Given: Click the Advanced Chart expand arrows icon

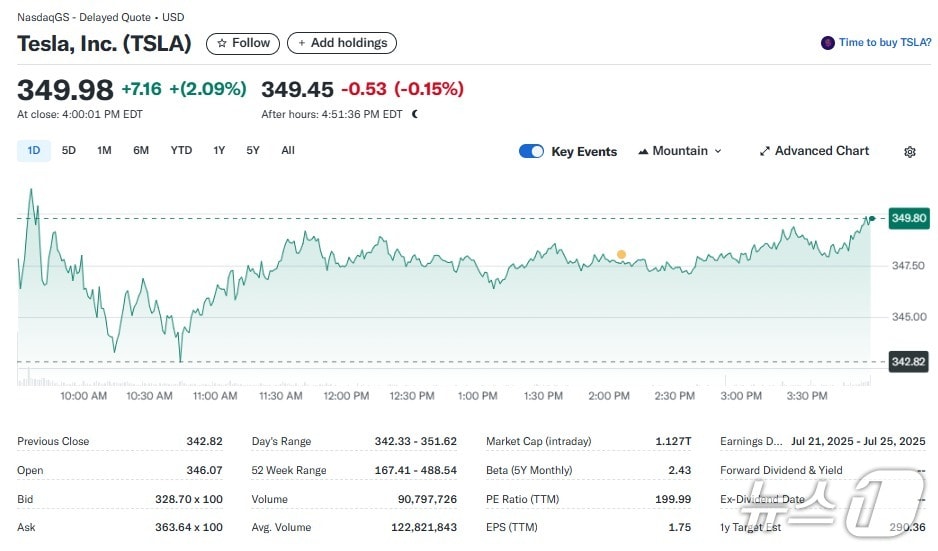Looking at the screenshot, I should click(x=765, y=152).
